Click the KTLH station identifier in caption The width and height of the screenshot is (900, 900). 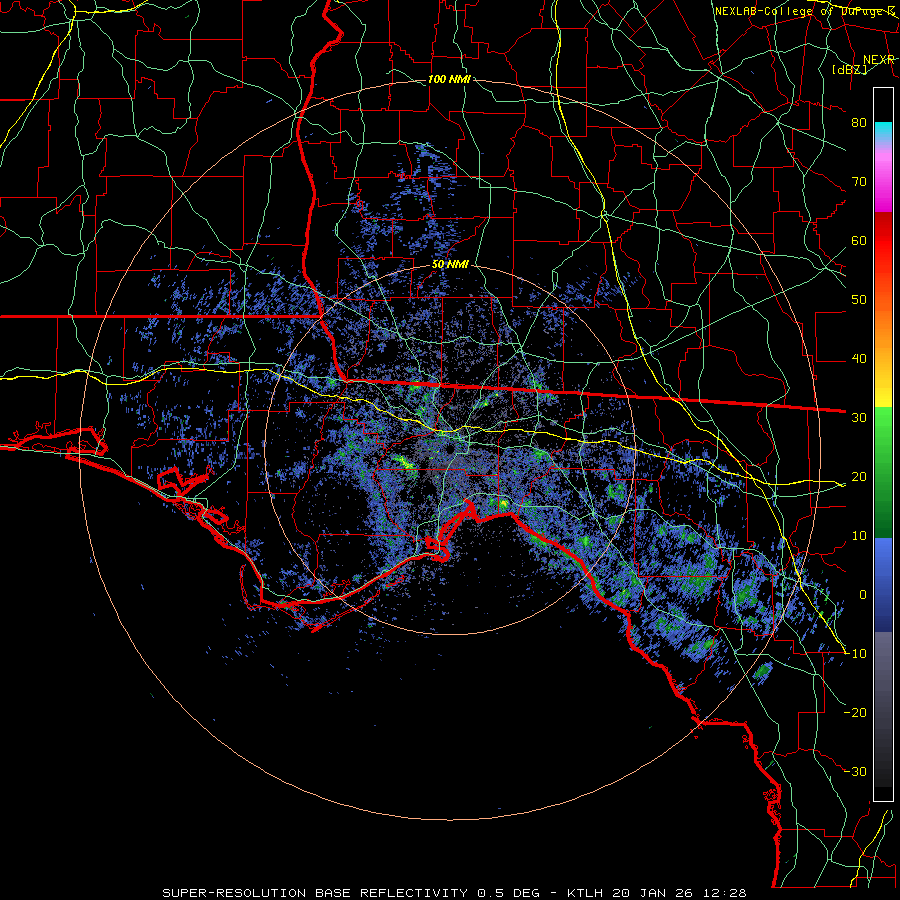coord(587,893)
